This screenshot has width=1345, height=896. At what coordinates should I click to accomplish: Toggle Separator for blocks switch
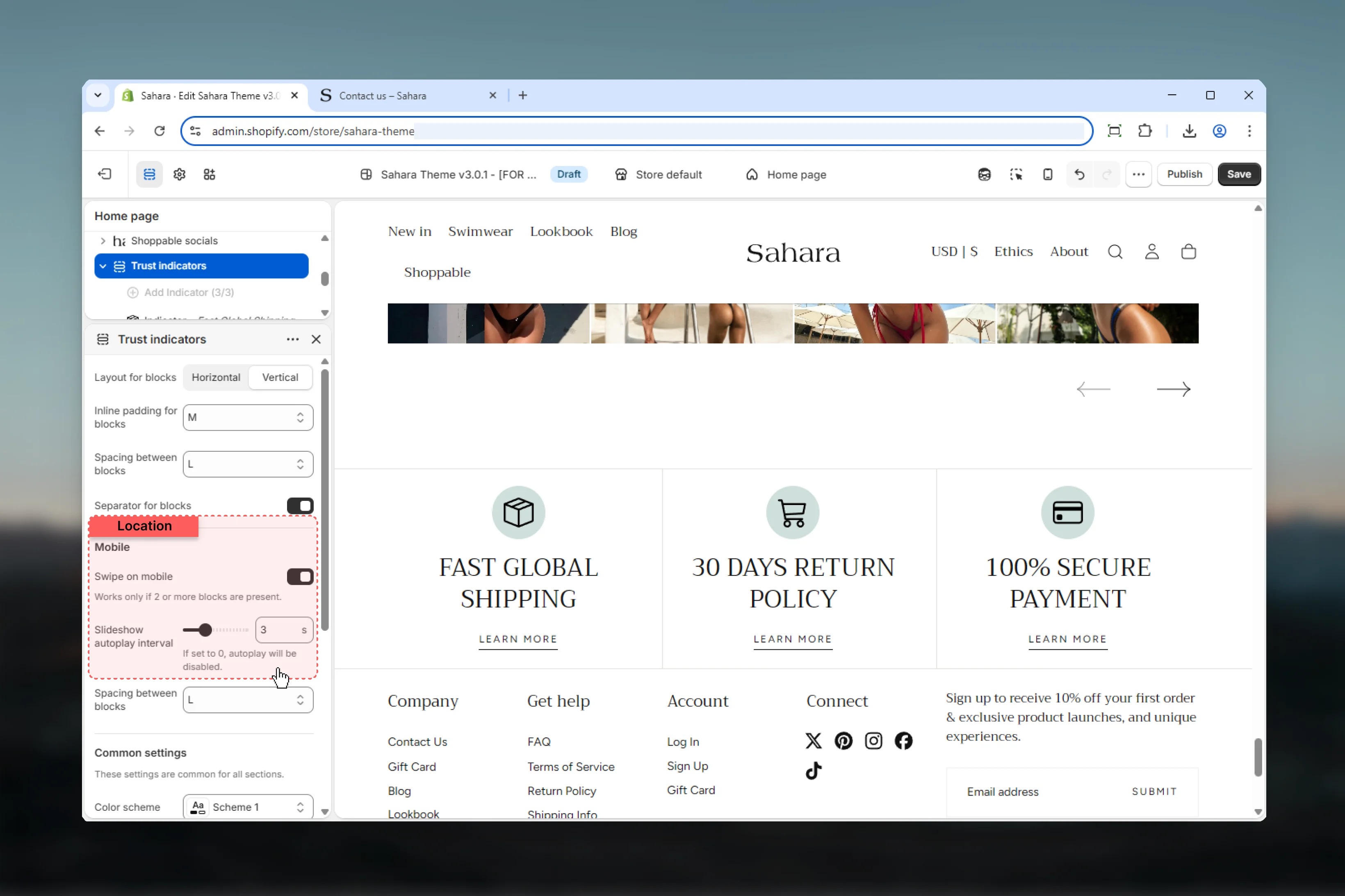pyautogui.click(x=300, y=506)
